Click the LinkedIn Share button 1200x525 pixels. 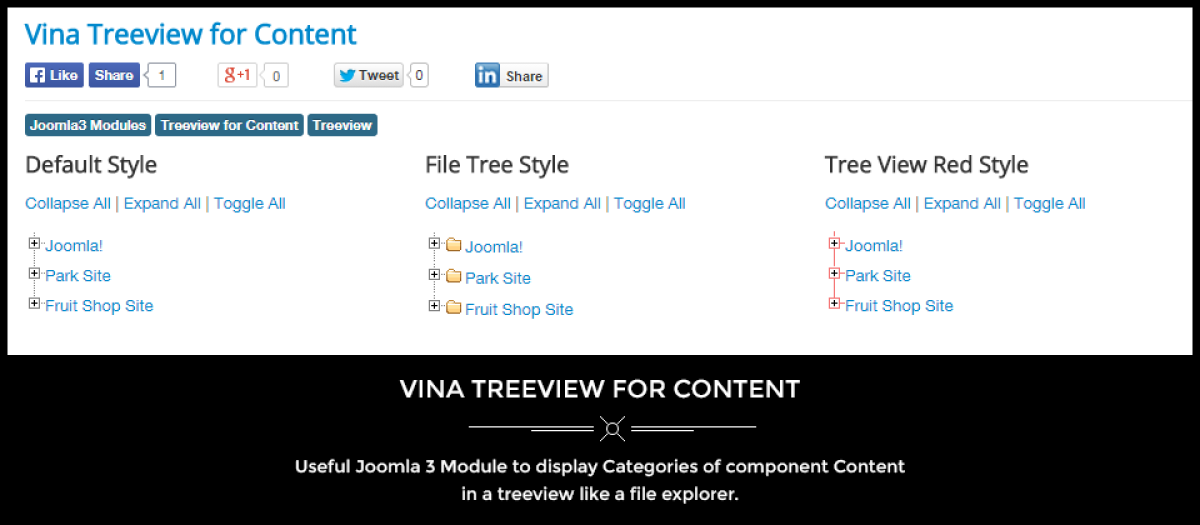pyautogui.click(x=511, y=76)
